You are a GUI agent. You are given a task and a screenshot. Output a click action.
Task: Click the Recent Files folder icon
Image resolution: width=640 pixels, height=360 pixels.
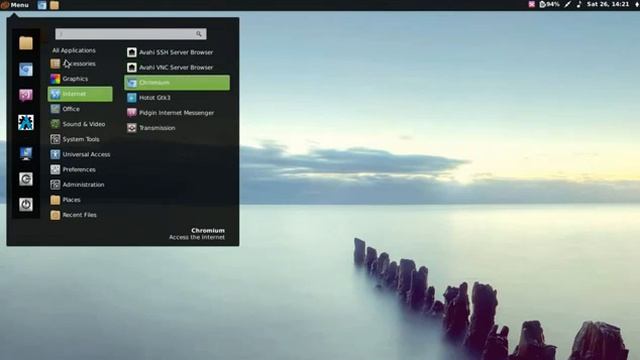[55, 215]
